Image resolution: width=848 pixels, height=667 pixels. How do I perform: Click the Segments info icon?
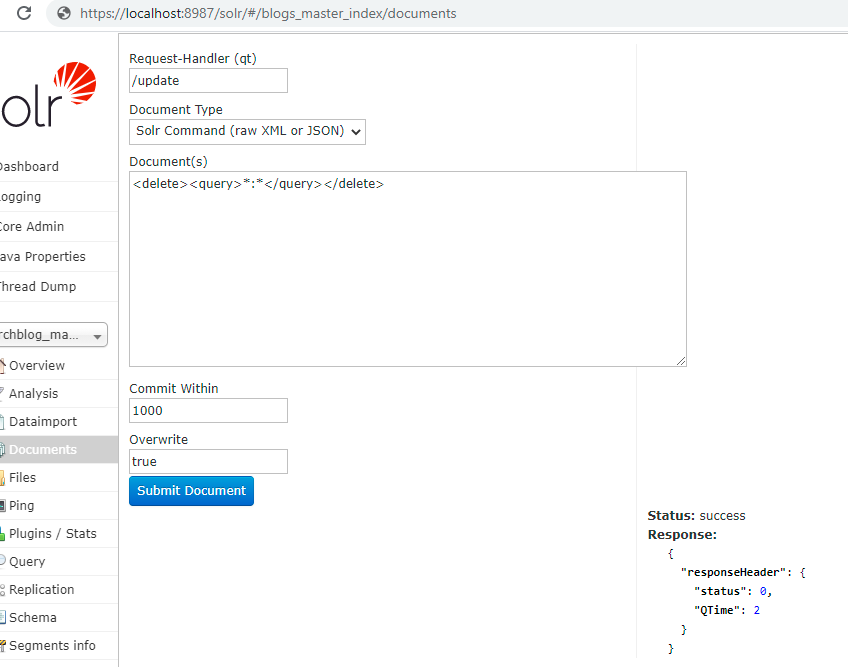point(3,645)
